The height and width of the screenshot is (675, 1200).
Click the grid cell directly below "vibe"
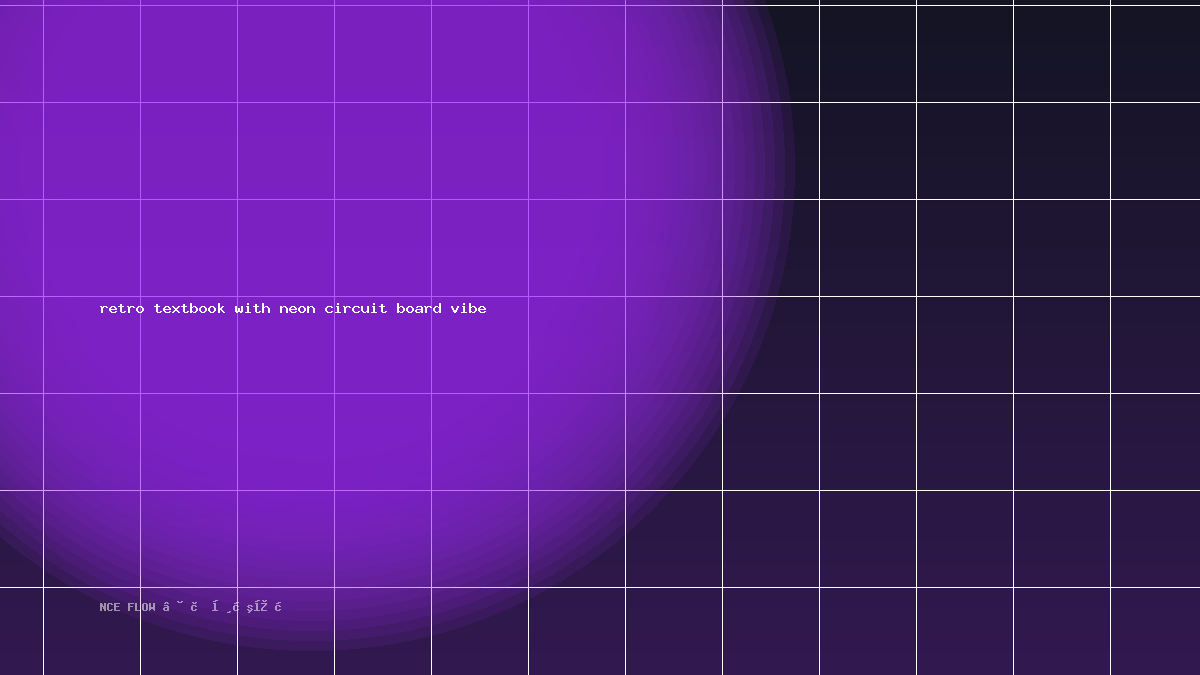(x=480, y=442)
